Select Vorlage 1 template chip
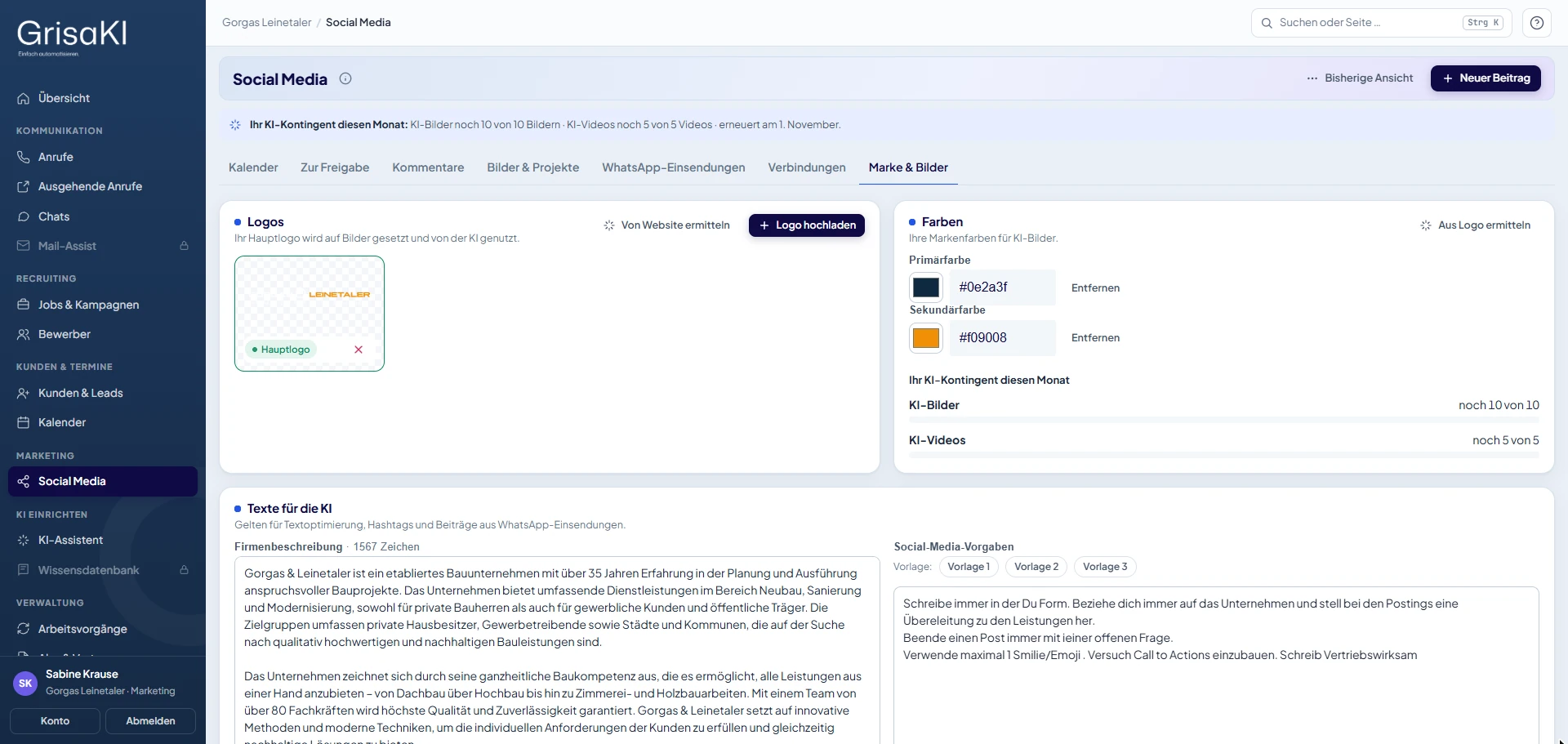 [969, 567]
